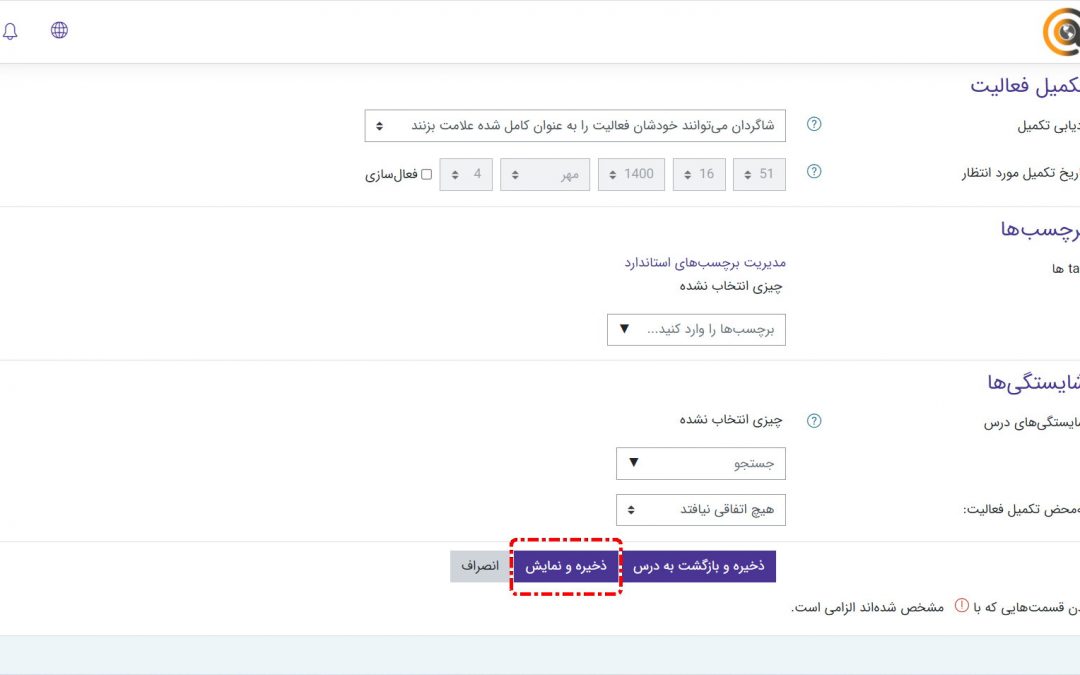Click the tags input field برچسب‌ها را وارد کنید

click(696, 329)
